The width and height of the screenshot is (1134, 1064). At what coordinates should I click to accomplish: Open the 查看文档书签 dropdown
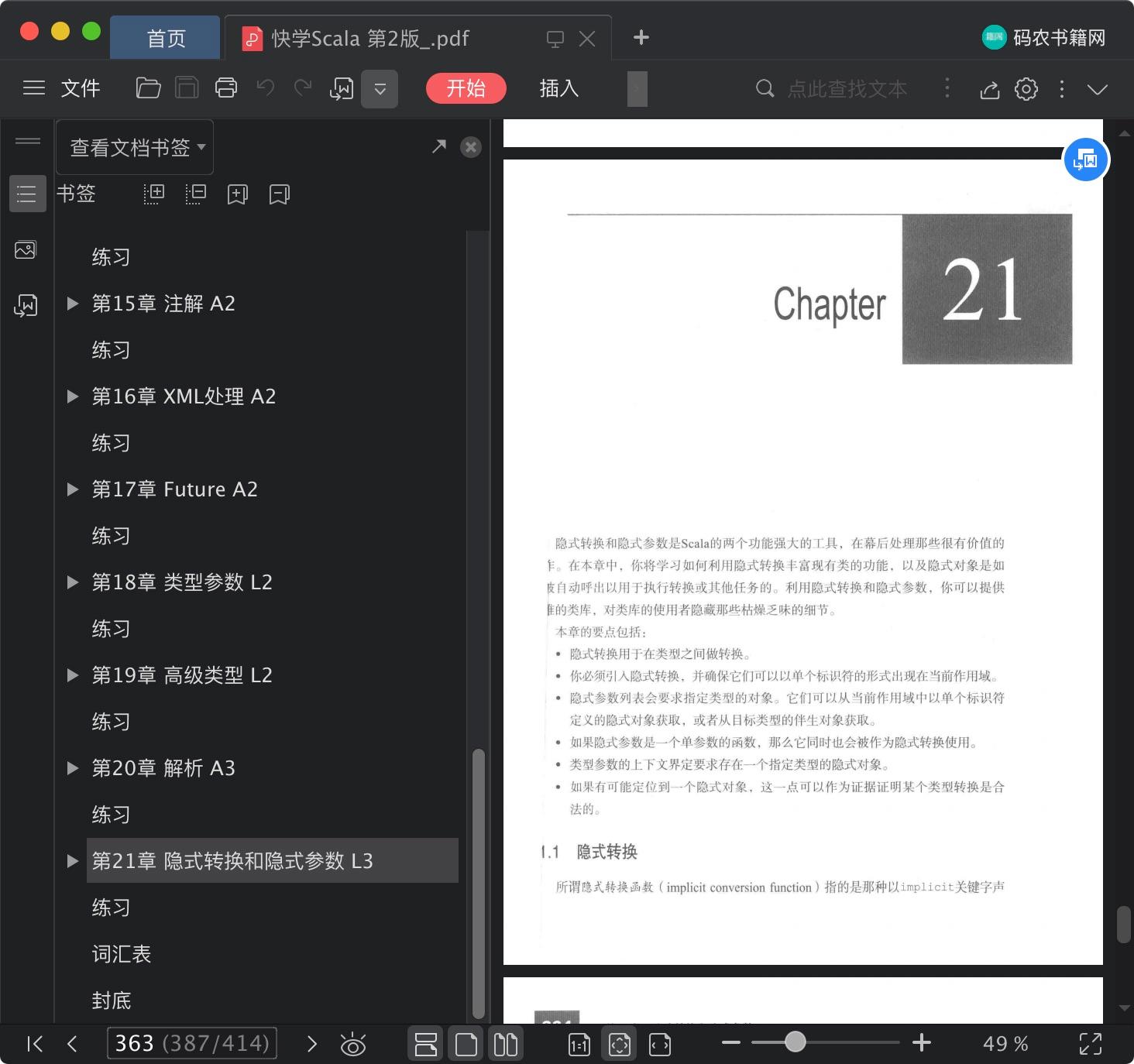pos(135,147)
